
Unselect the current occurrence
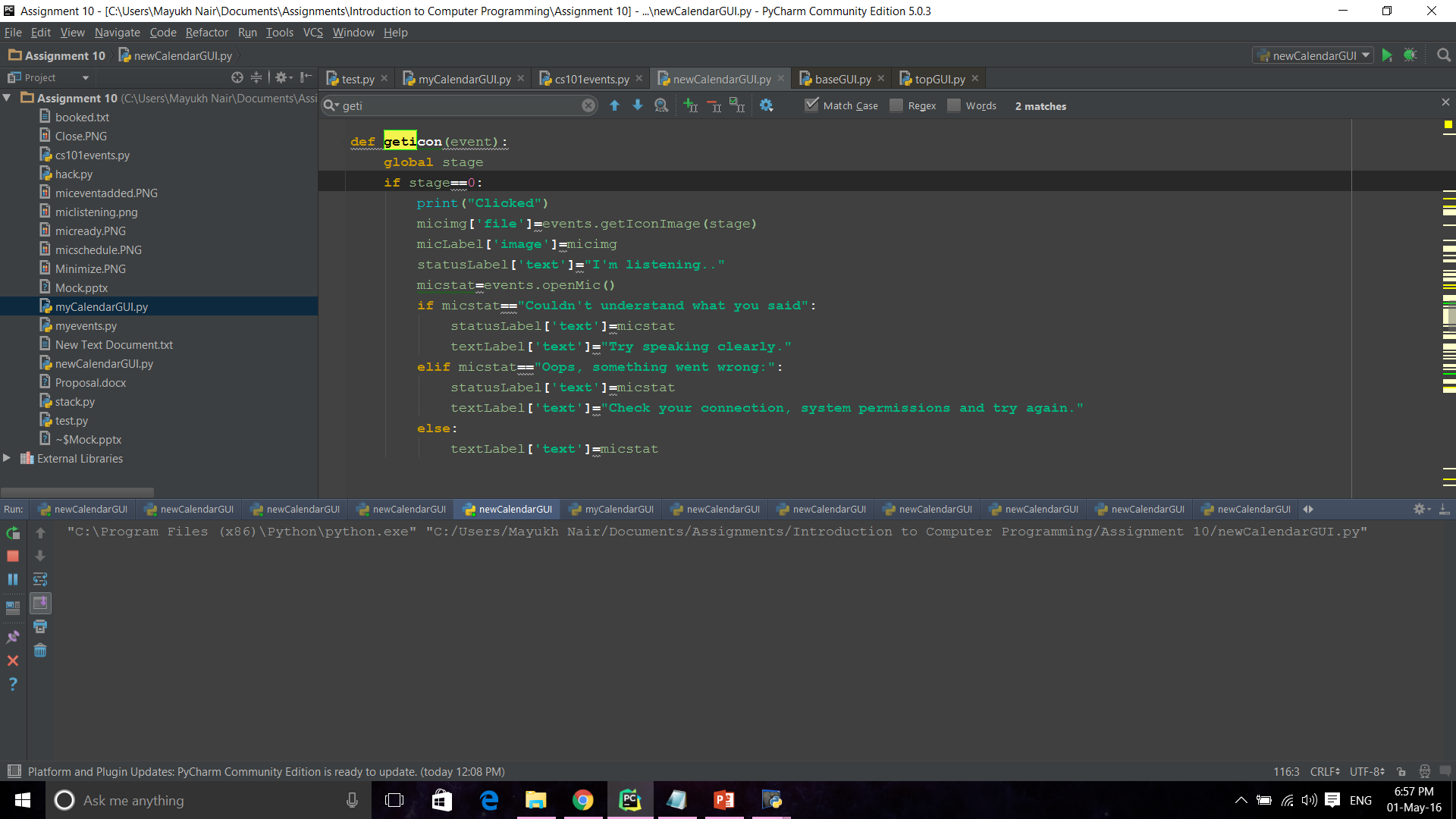click(x=714, y=105)
